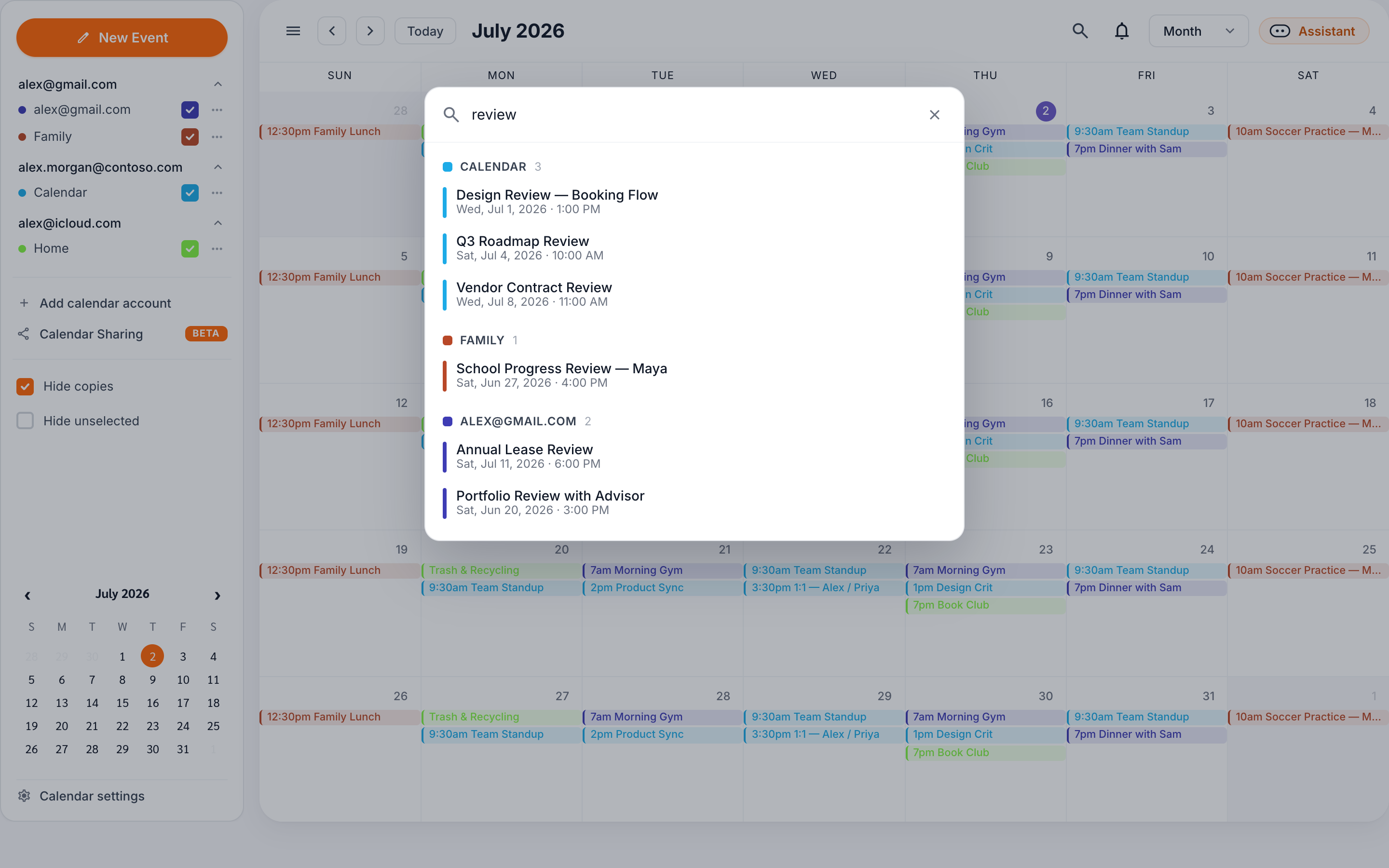Close the search dialog with X
This screenshot has width=1389, height=868.
coord(934,115)
